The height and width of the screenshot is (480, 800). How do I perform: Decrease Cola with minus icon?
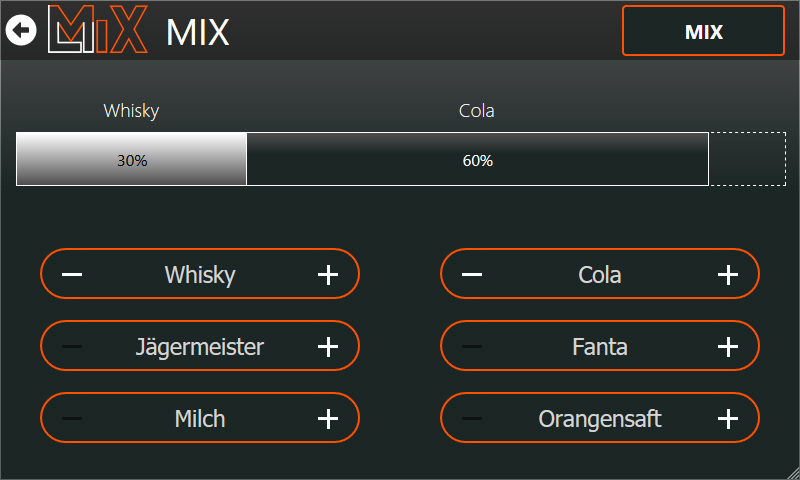pos(472,275)
